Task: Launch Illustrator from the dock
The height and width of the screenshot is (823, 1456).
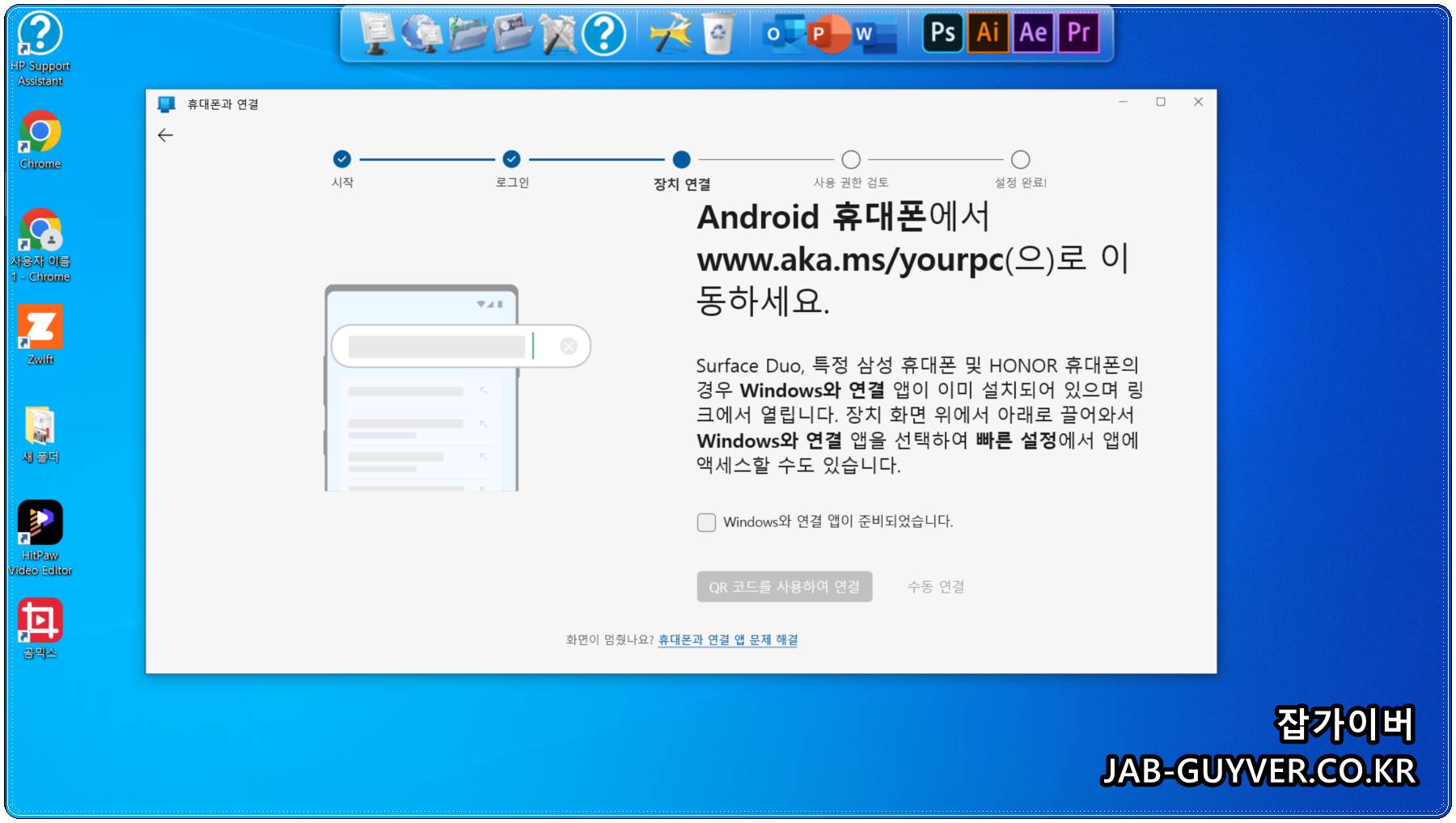Action: pos(988,33)
